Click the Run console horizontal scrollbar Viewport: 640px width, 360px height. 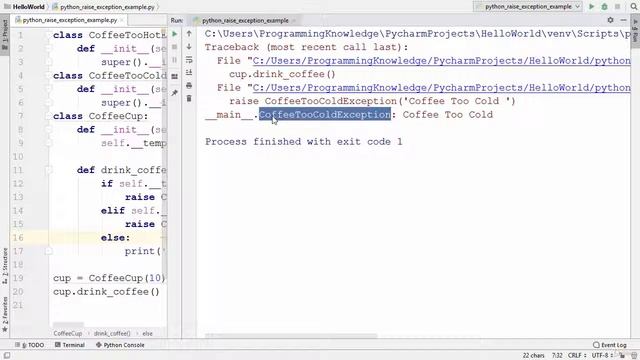pos(291,336)
